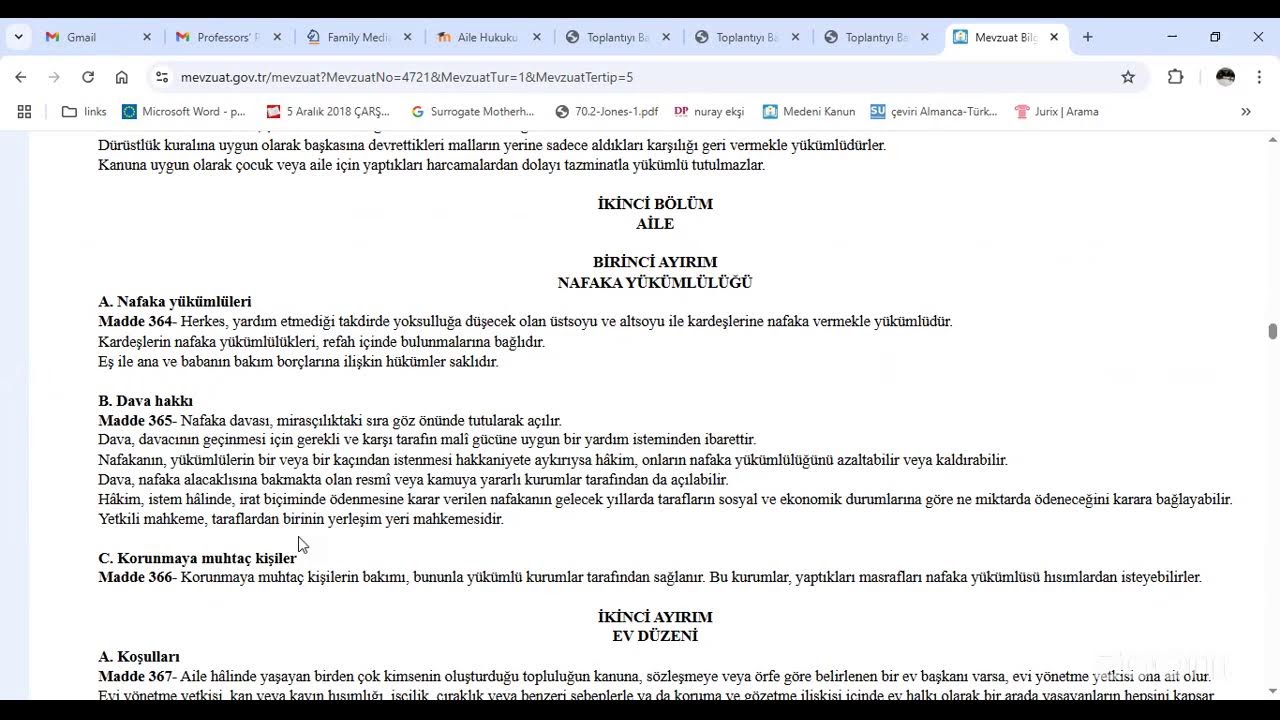The image size is (1280, 720).
Task: Close the first Toplantıyı Ba tab
Action: (667, 37)
